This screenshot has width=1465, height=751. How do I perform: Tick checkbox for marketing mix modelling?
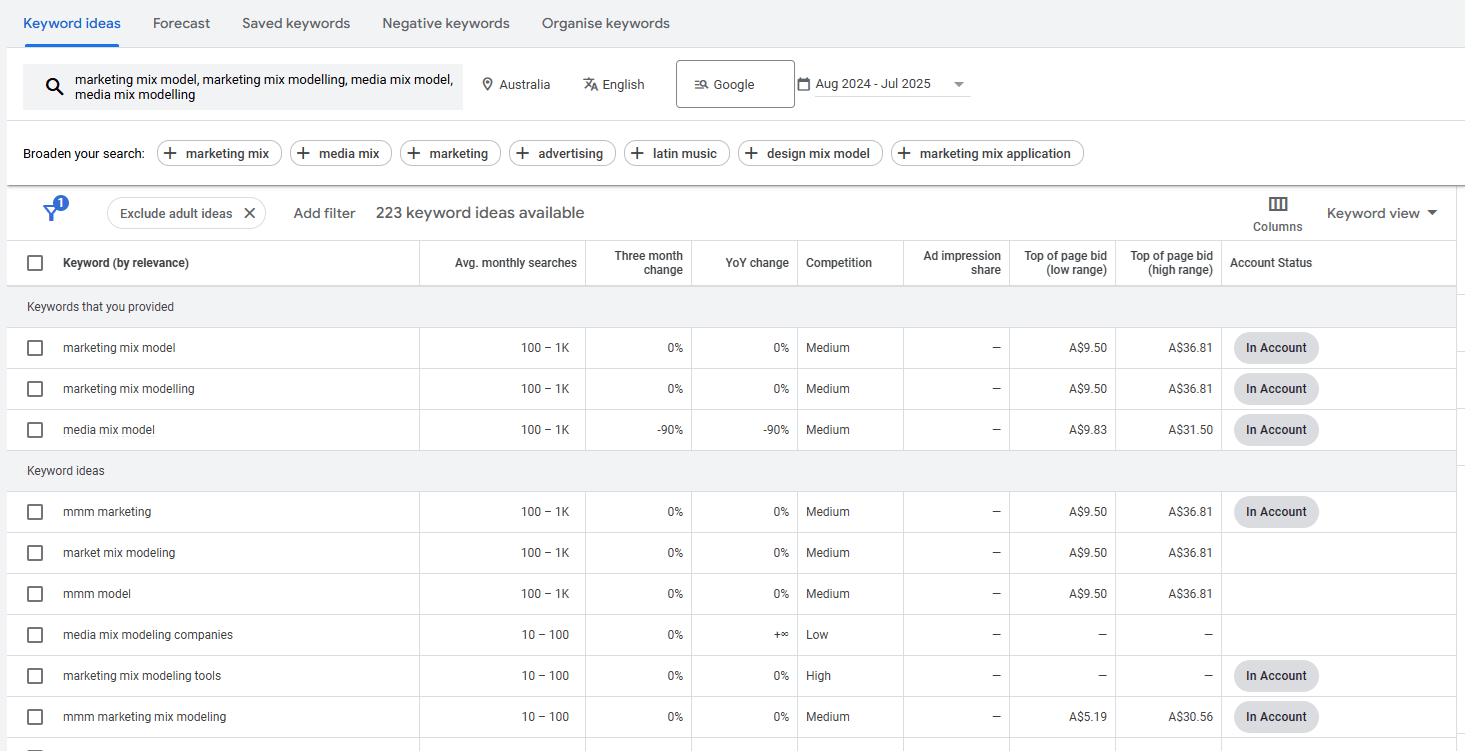35,389
